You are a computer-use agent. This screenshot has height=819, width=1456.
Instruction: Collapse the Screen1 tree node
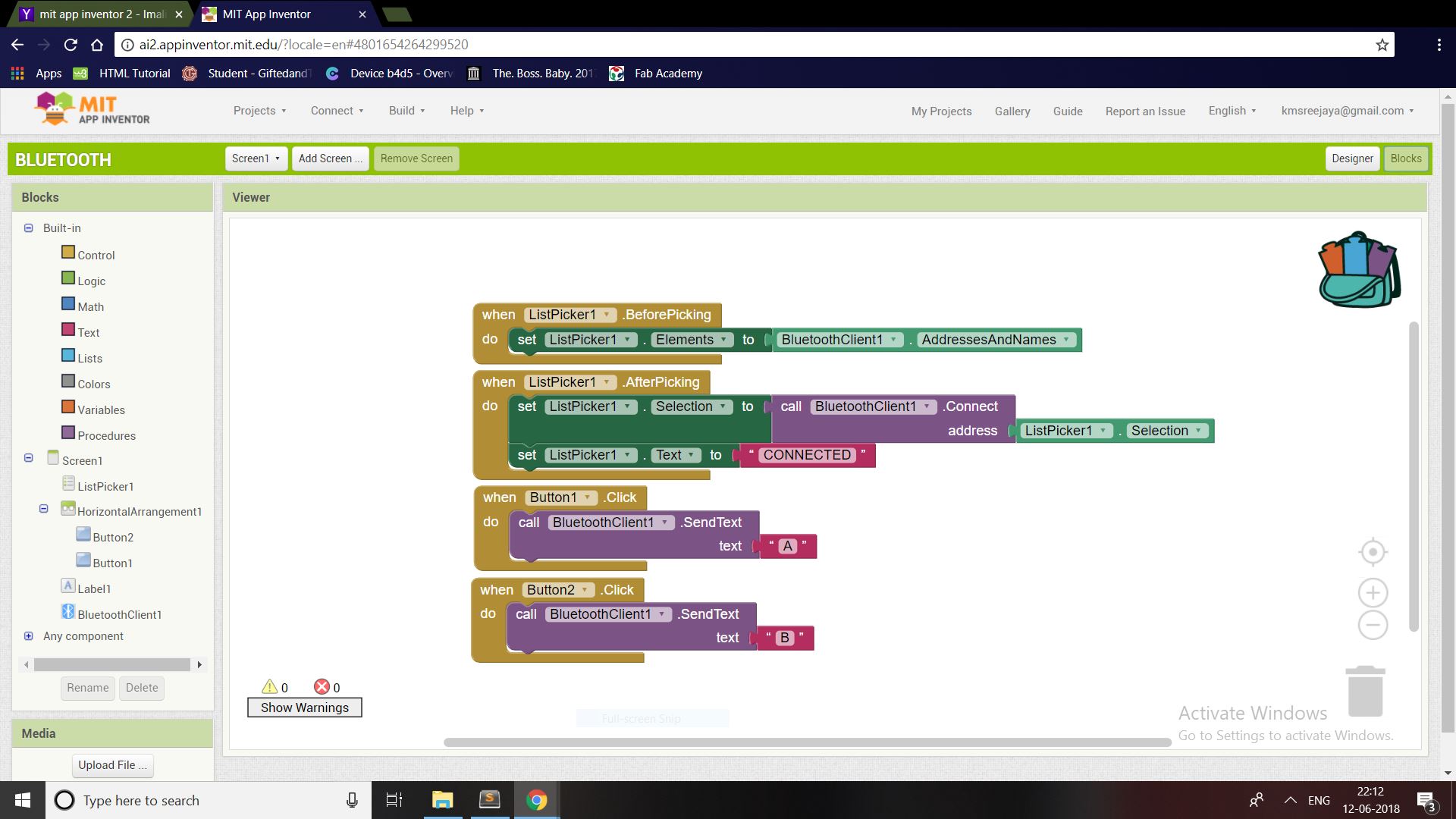click(x=29, y=458)
